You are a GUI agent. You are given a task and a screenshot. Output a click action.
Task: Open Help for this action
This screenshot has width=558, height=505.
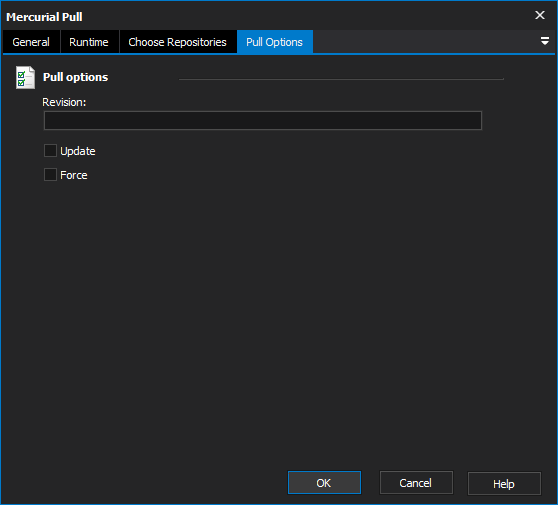tap(504, 483)
